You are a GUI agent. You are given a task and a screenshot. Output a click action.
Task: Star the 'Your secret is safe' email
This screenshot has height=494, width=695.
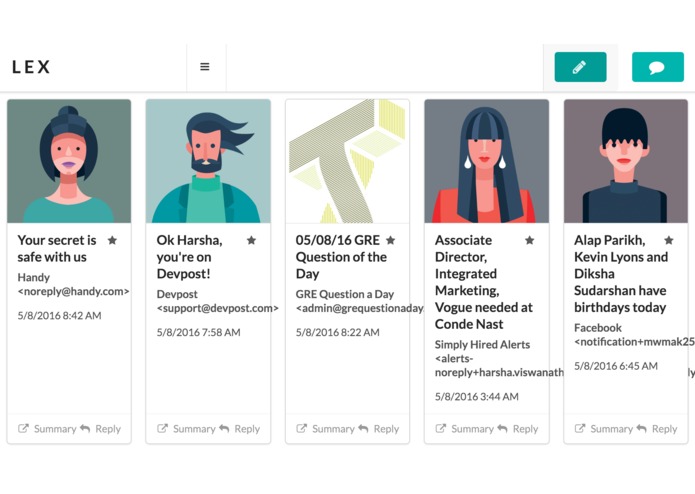pyautogui.click(x=113, y=240)
